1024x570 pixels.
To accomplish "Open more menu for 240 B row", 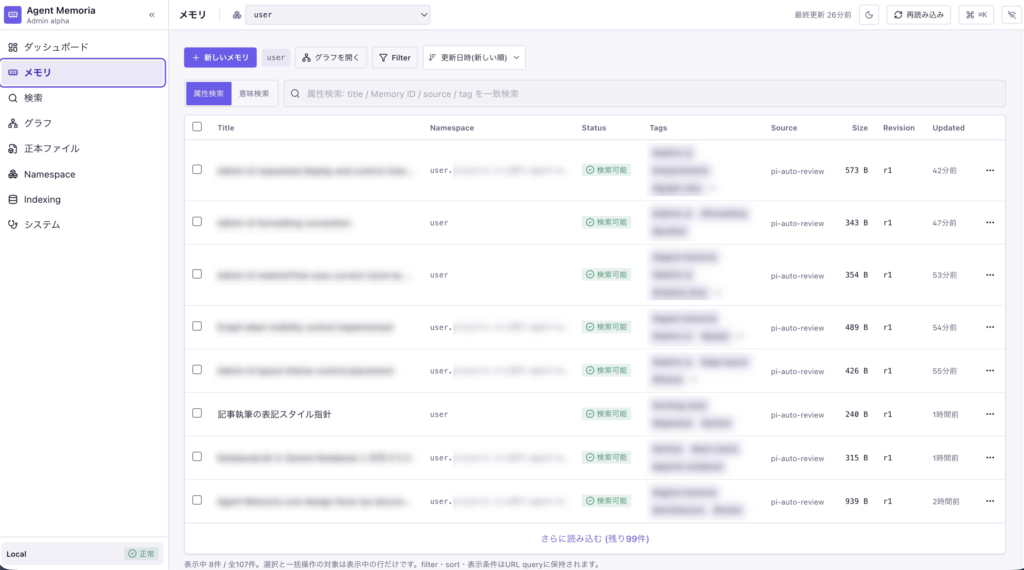I will [x=990, y=414].
